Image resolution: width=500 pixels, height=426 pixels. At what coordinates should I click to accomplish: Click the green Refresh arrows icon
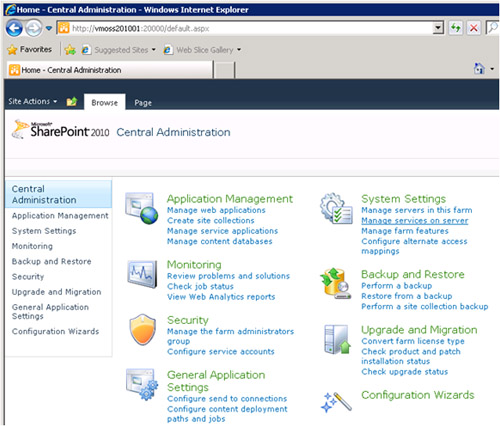pos(456,28)
